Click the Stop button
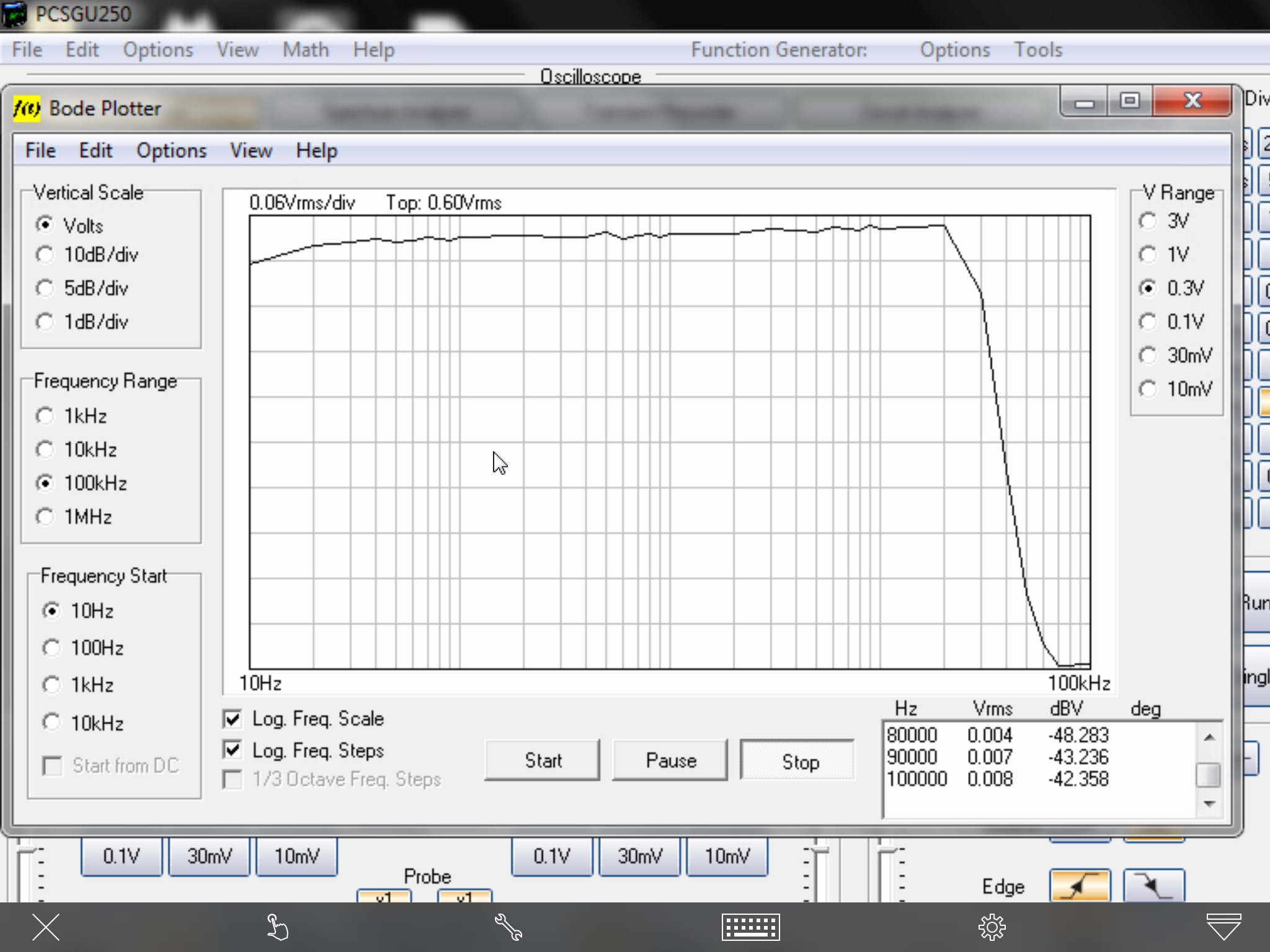This screenshot has height=952, width=1270. [797, 760]
